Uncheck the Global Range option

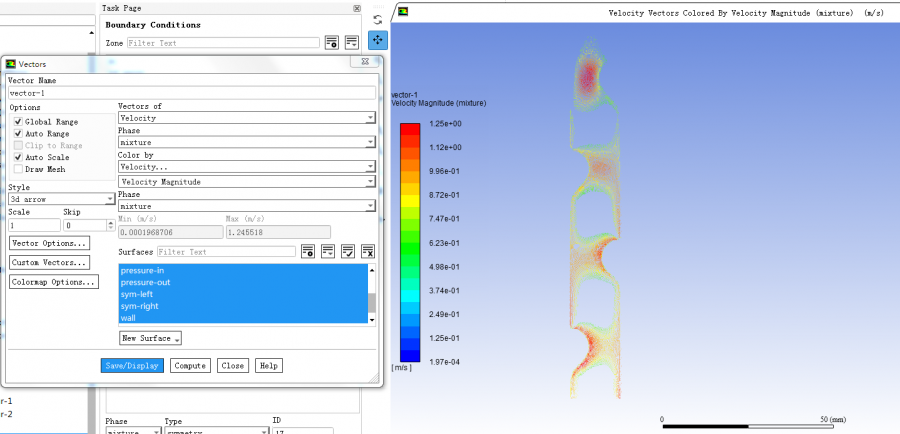pos(18,122)
